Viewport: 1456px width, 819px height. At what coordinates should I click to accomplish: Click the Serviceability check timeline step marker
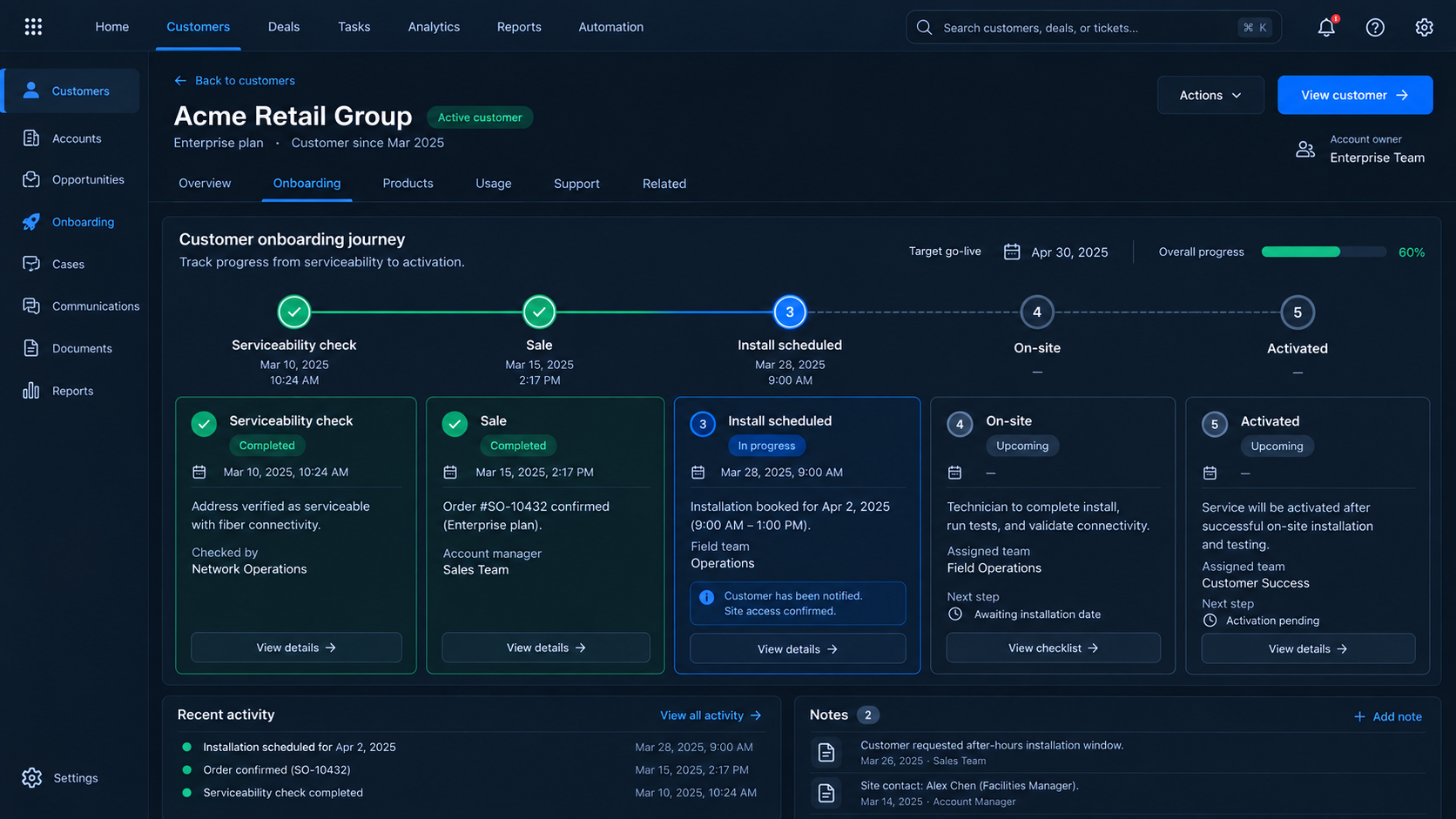click(294, 312)
